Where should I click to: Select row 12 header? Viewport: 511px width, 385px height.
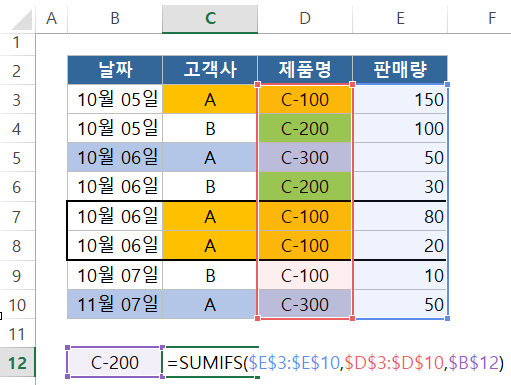tap(17, 363)
